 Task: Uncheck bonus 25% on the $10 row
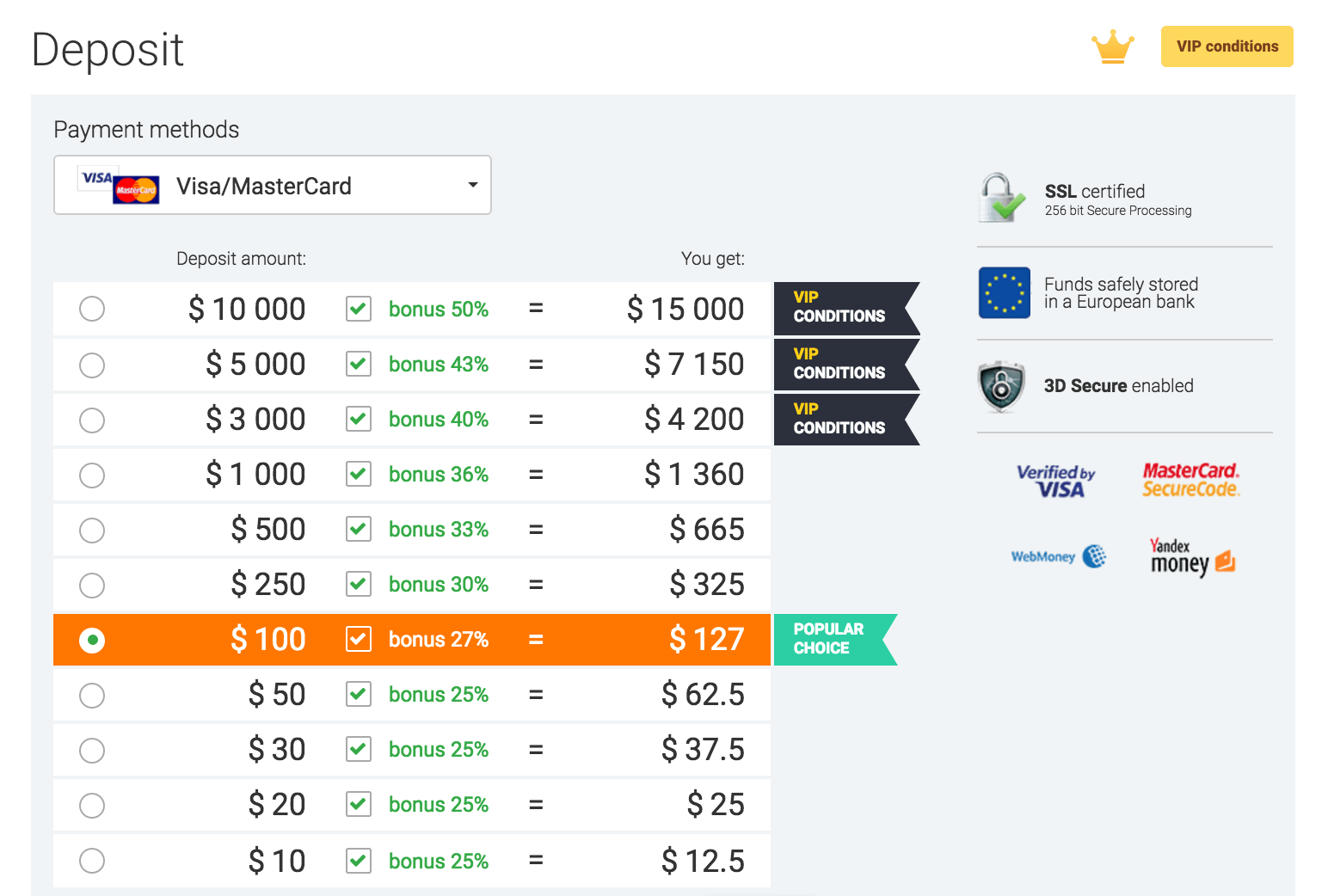358,860
